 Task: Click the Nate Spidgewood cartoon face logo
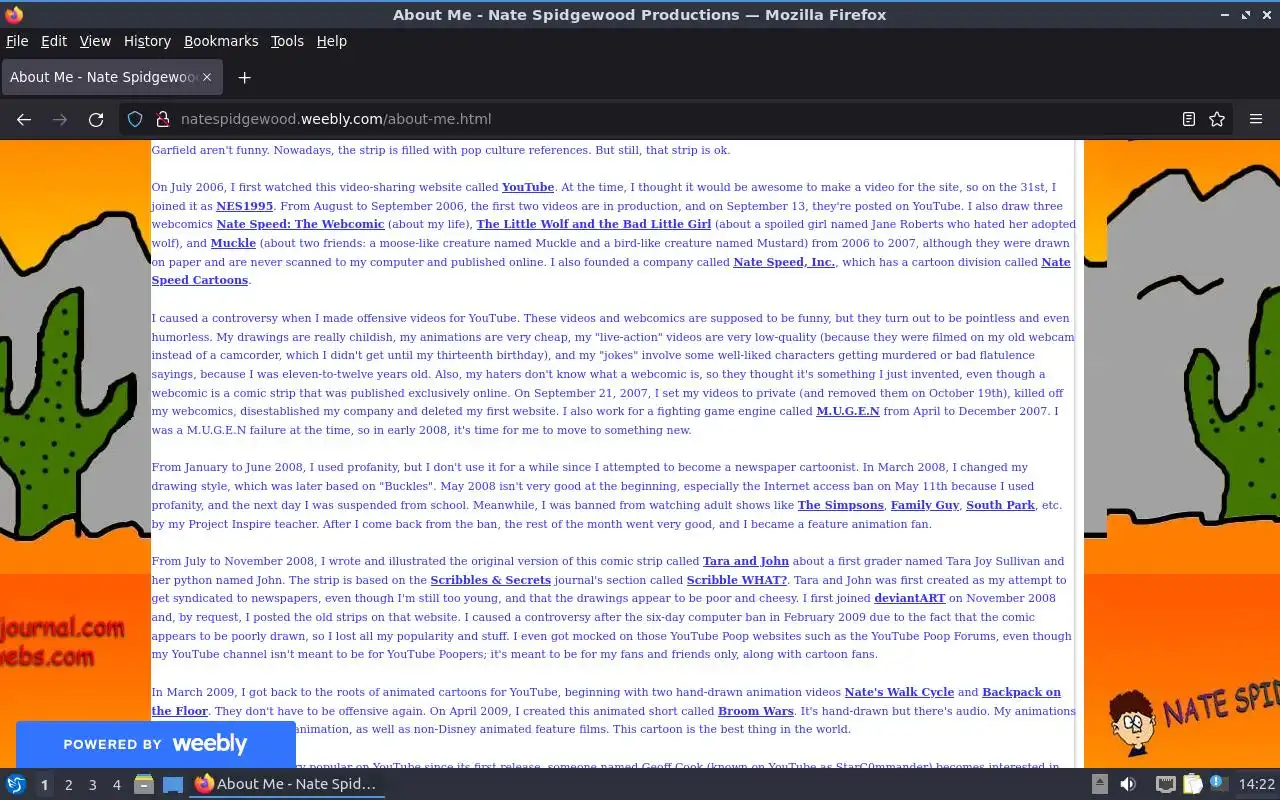coord(1133,721)
